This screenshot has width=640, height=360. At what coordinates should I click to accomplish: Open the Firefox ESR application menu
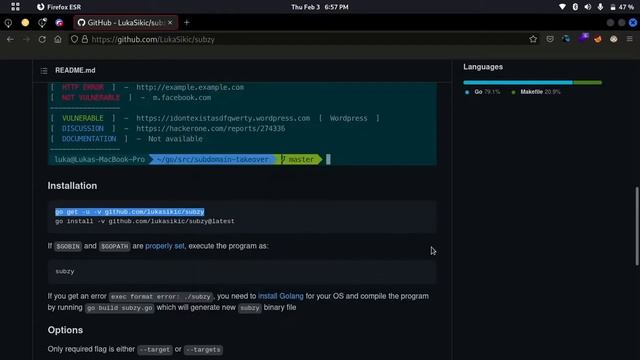coord(59,7)
